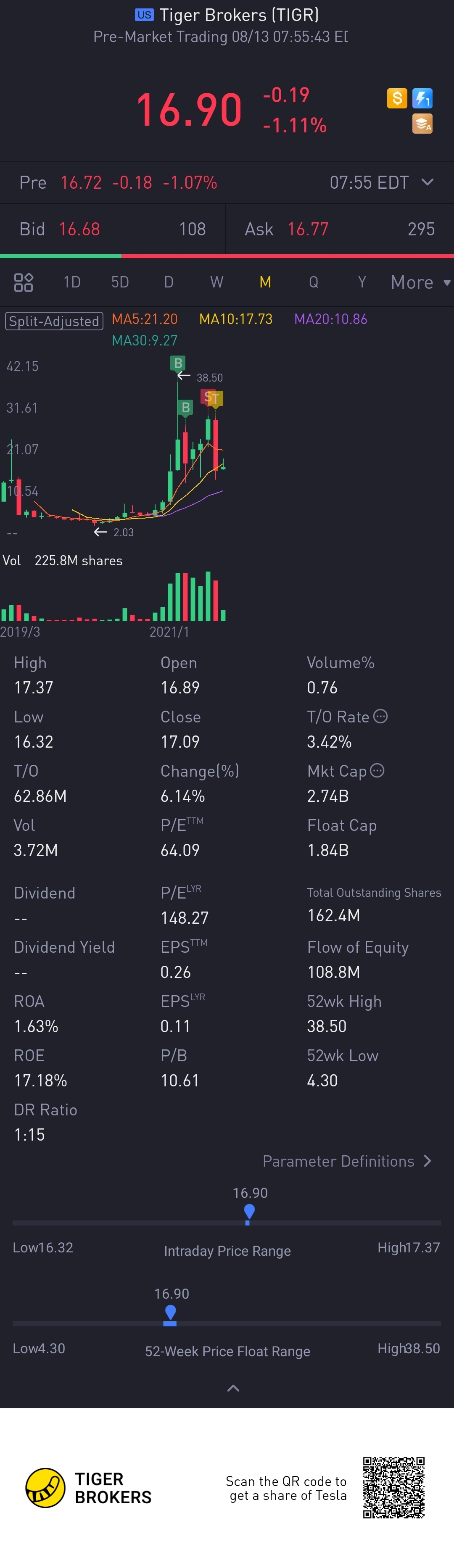
Task: Toggle the Split-Adjusted chart option
Action: pos(54,321)
